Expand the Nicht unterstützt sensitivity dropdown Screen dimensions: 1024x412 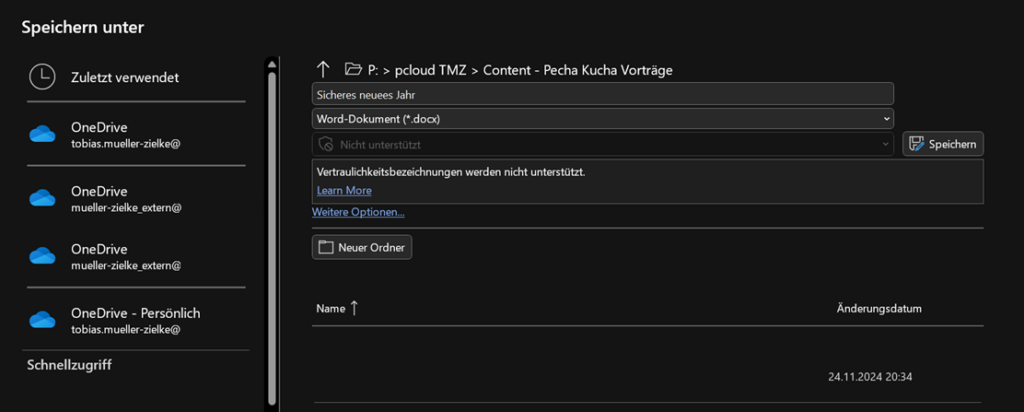pos(603,144)
